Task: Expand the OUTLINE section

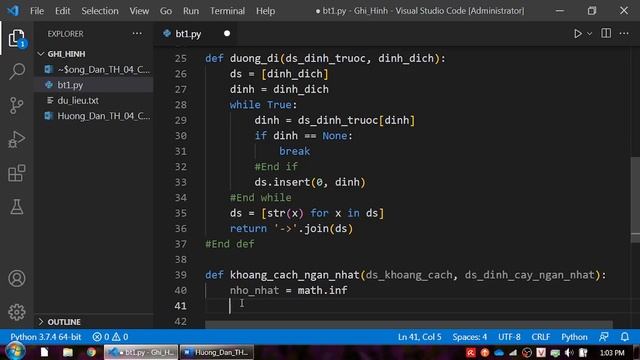Action: [94, 322]
